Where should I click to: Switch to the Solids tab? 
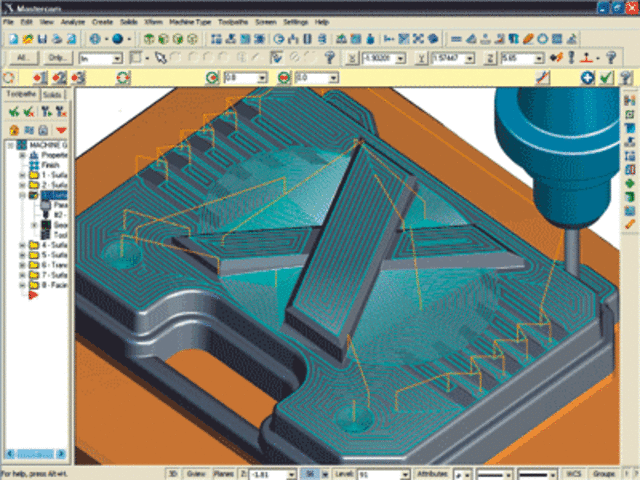click(52, 95)
